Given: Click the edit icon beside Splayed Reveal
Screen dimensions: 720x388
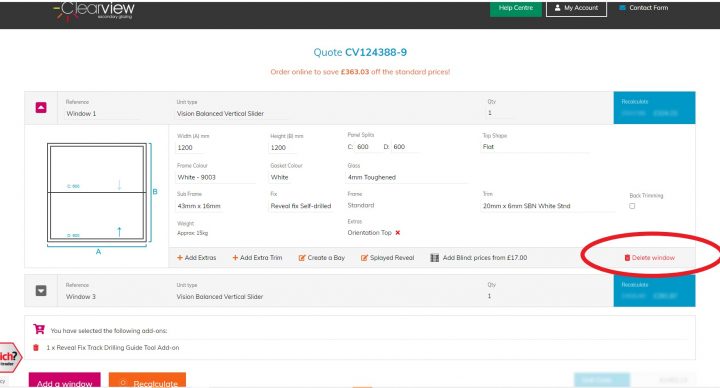Looking at the screenshot, I should [x=364, y=258].
